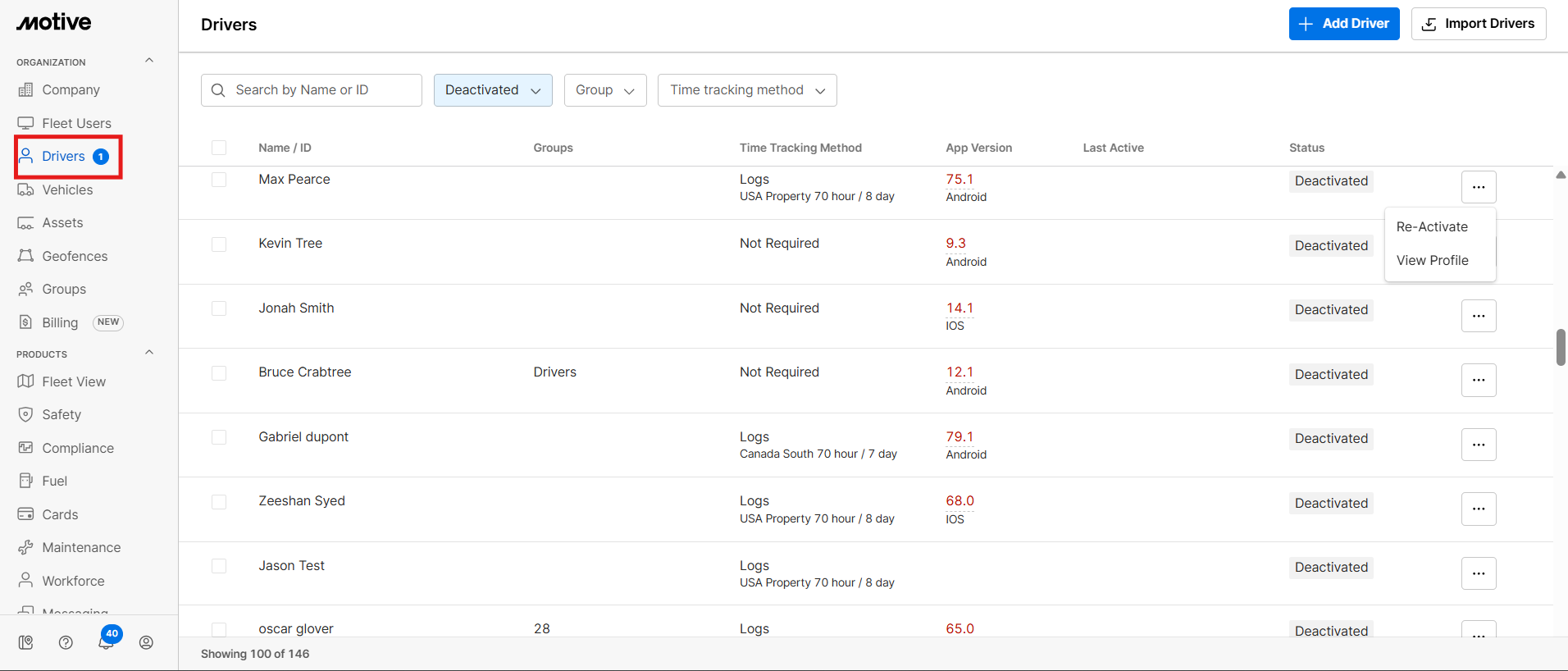Viewport: 1568px width, 671px height.
Task: Expand the Time tracking method dropdown
Action: point(746,90)
